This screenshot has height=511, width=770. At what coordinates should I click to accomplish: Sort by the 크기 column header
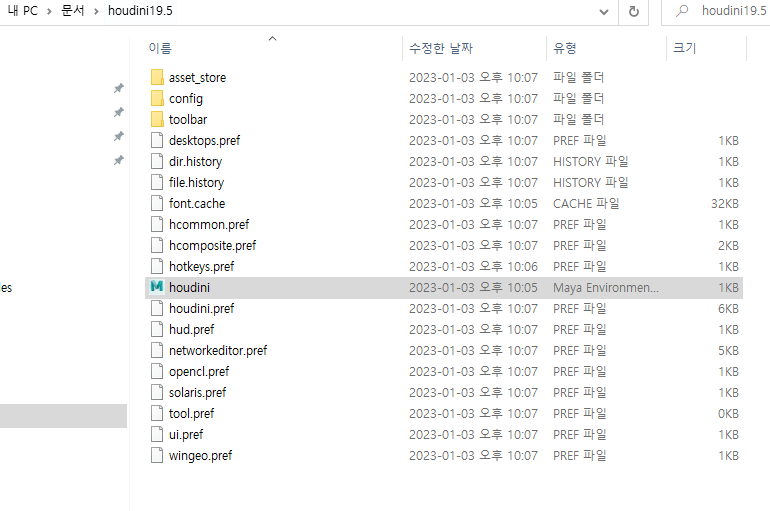(x=685, y=48)
